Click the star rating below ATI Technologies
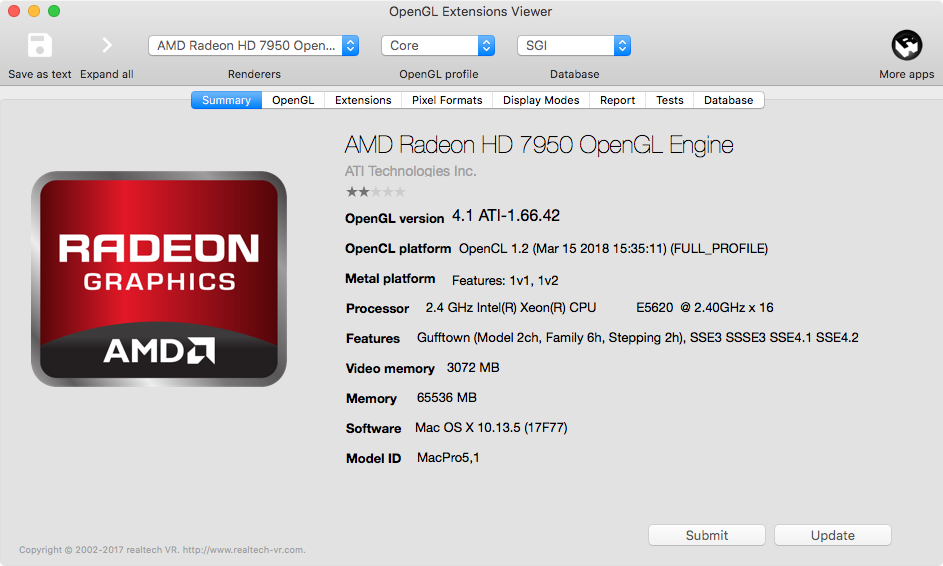 click(x=375, y=192)
